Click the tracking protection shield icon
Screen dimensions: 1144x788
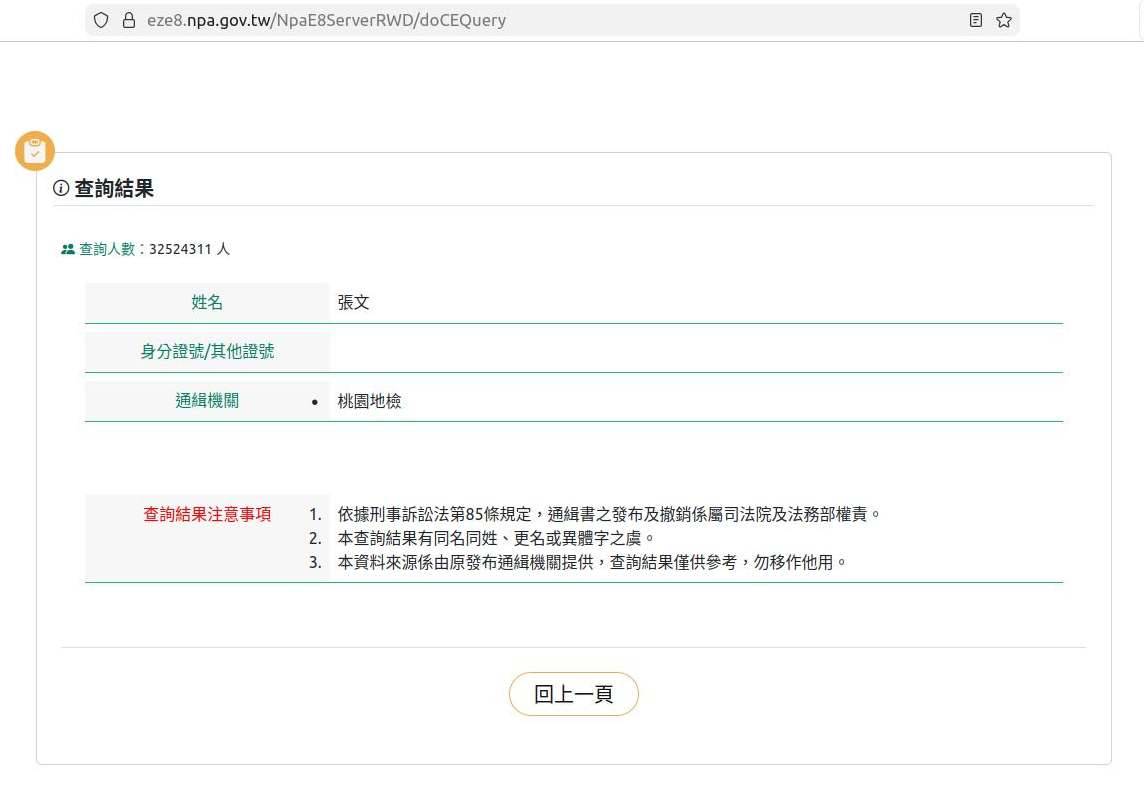[100, 20]
